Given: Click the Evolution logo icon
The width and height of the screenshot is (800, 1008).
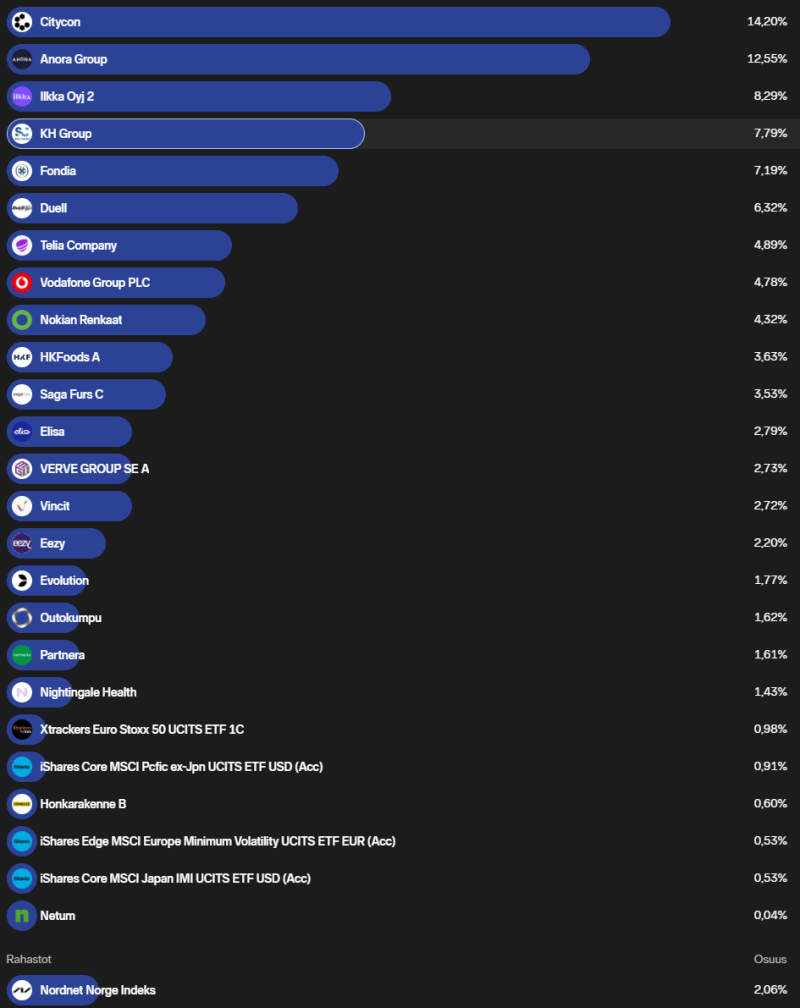Looking at the screenshot, I should point(22,581).
